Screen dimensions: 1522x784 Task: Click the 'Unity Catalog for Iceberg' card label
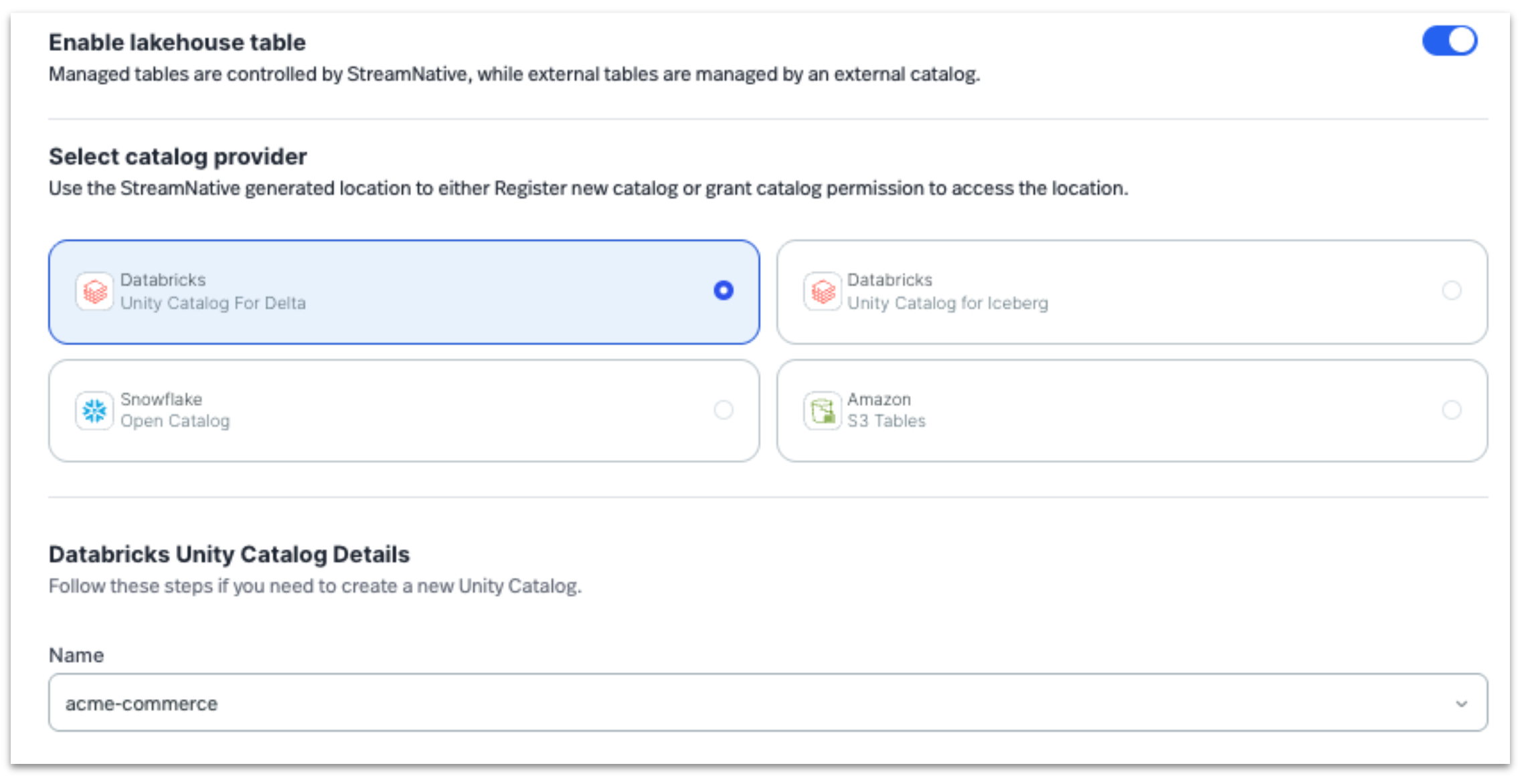[947, 304]
